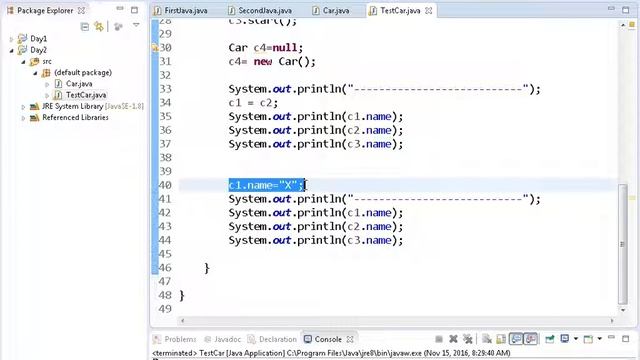640x360 pixels.
Task: Select the src folder
Action: coord(46,62)
